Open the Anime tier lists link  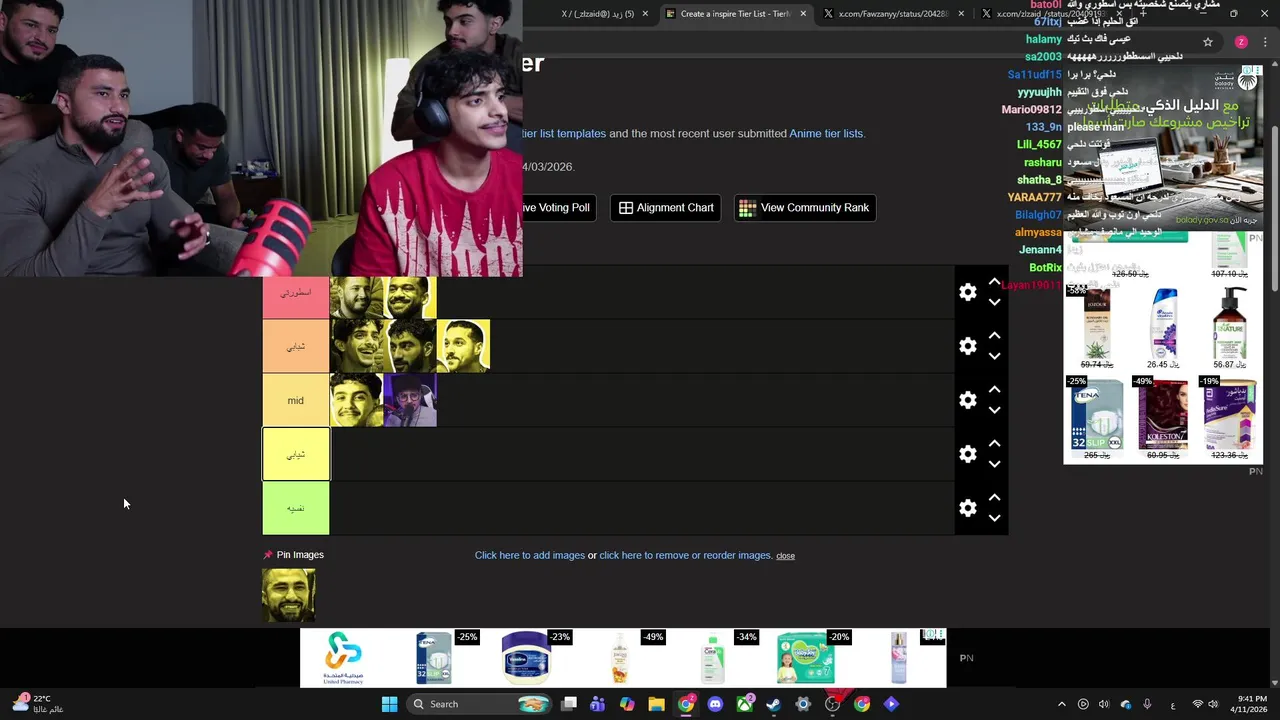point(826,133)
